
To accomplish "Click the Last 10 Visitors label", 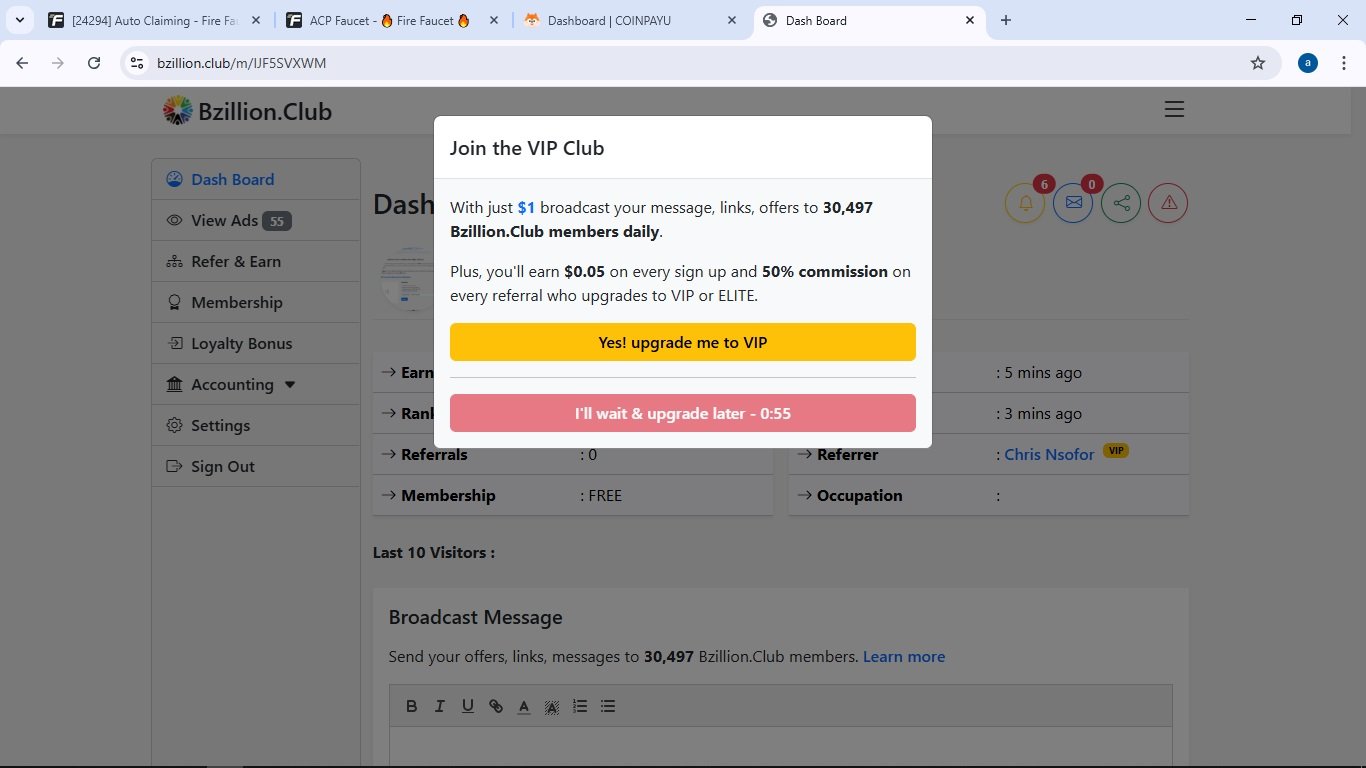I will [x=434, y=552].
